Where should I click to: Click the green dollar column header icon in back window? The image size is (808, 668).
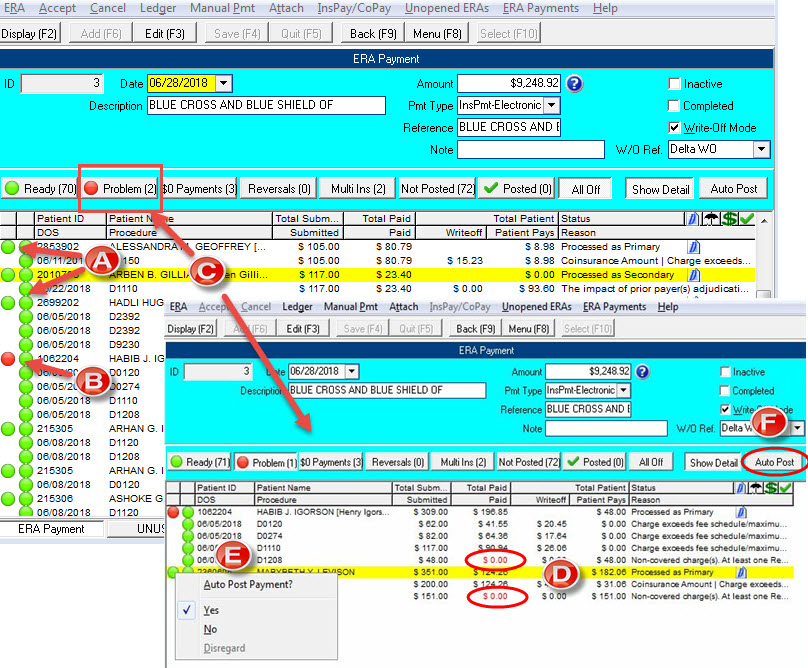pos(730,219)
